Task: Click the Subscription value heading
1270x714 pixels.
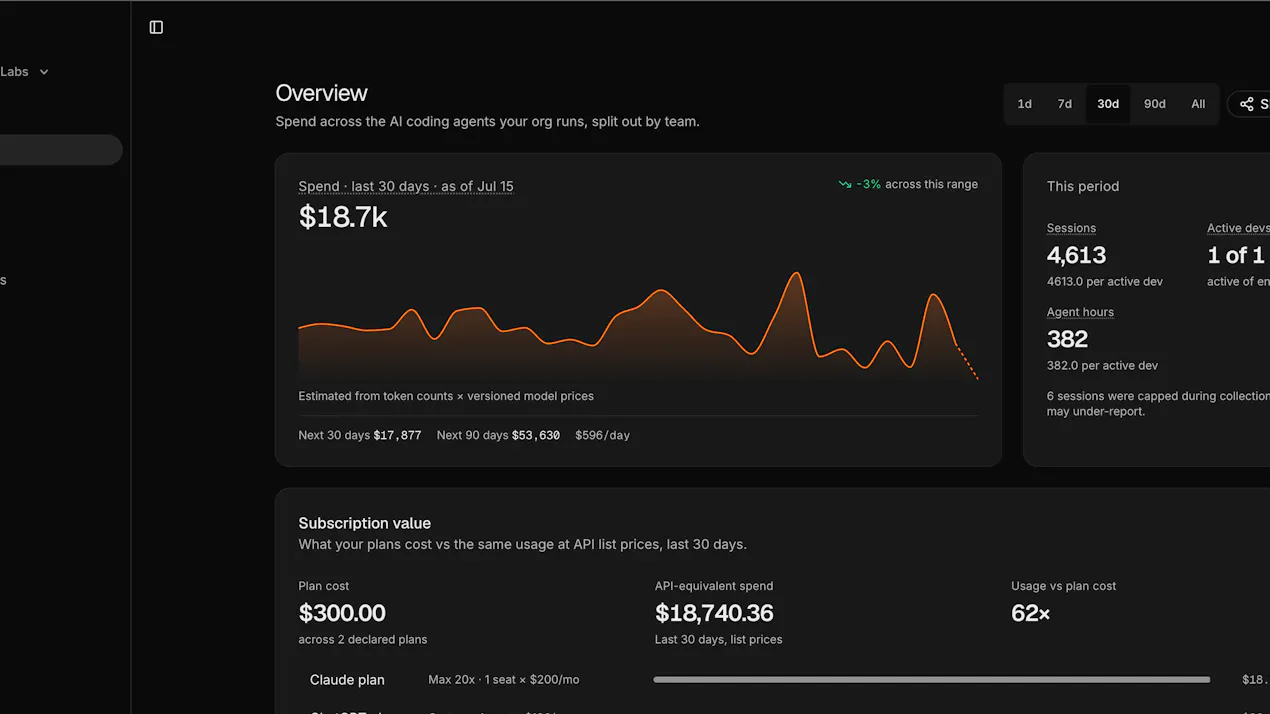Action: pos(365,523)
